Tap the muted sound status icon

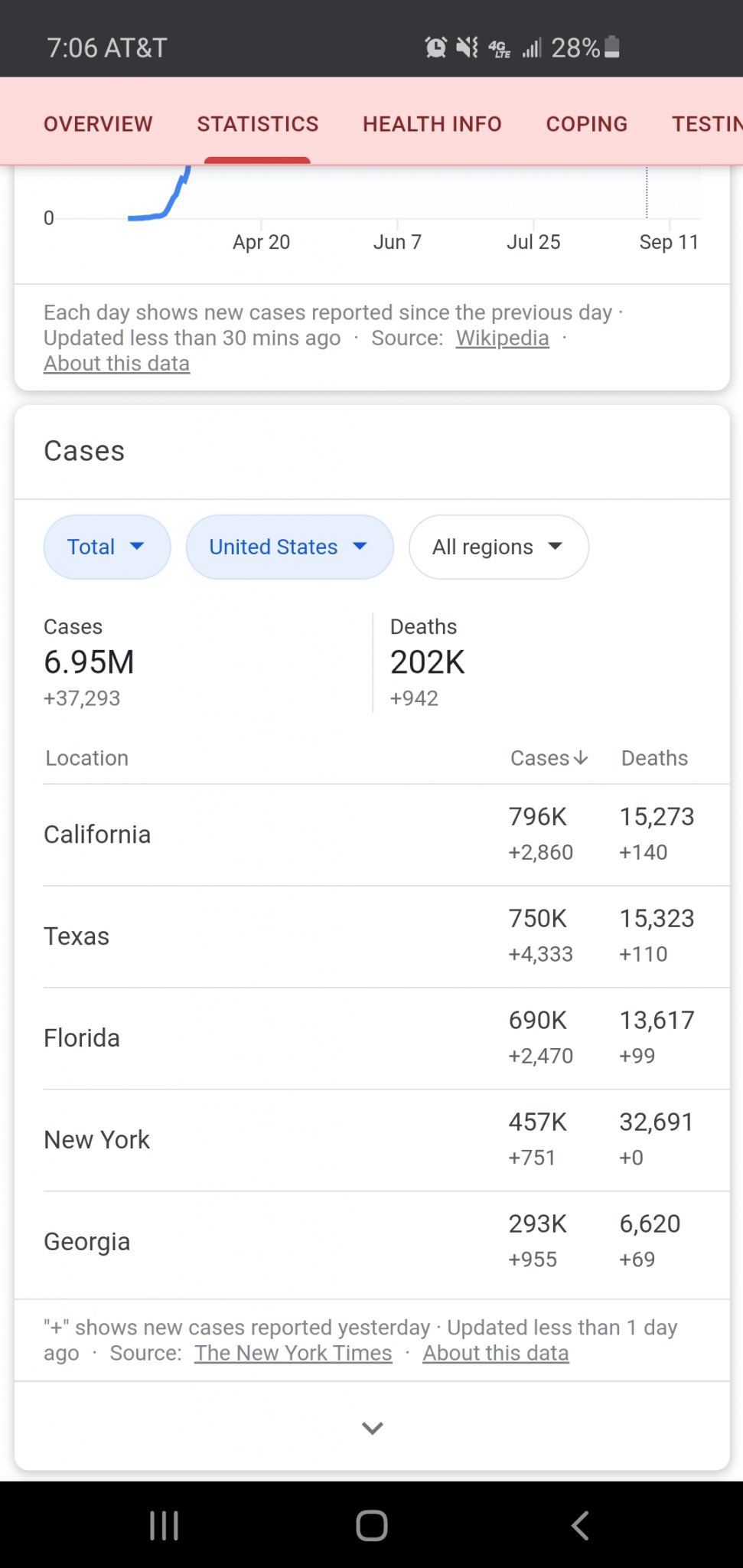(x=467, y=47)
